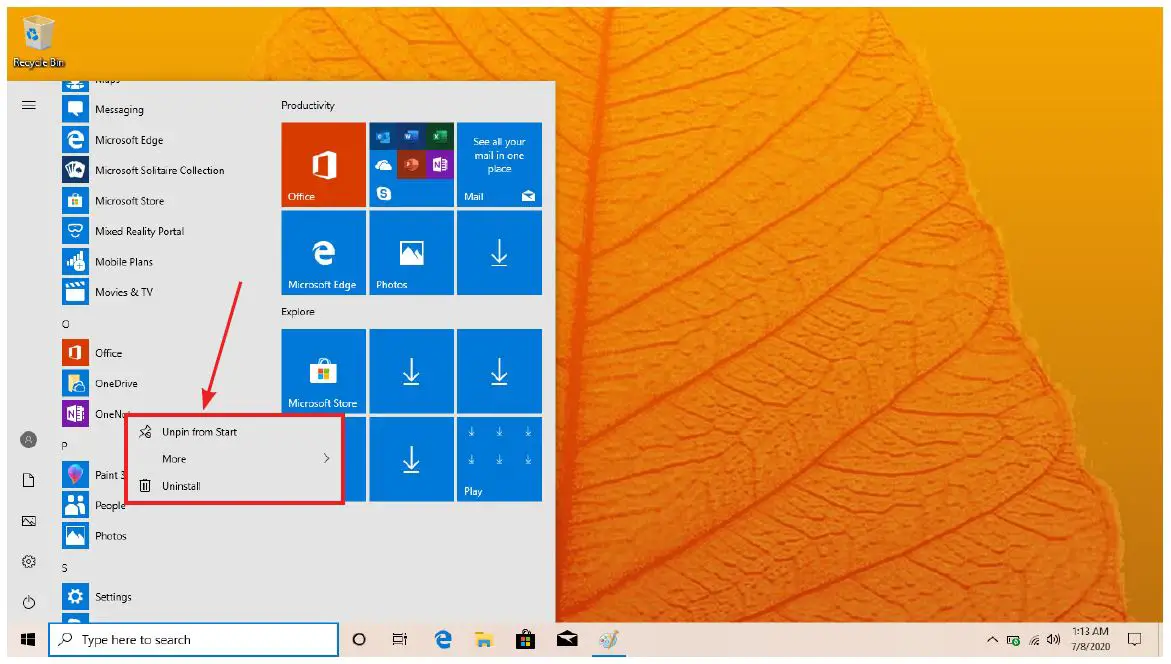Viewport: 1171px width, 664px height.
Task: Open the Play tile group
Action: (x=499, y=459)
